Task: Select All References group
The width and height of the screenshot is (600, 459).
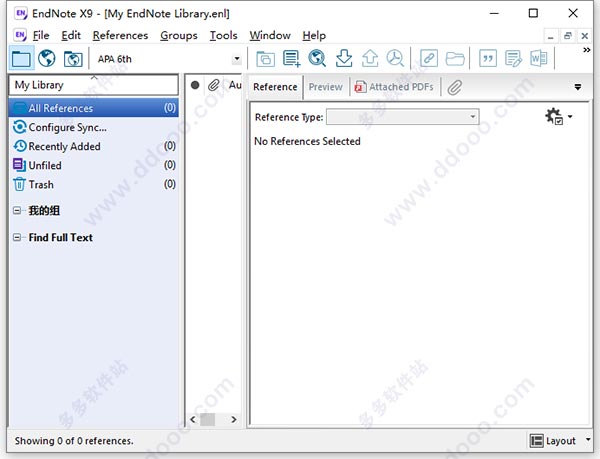Action: [94, 108]
